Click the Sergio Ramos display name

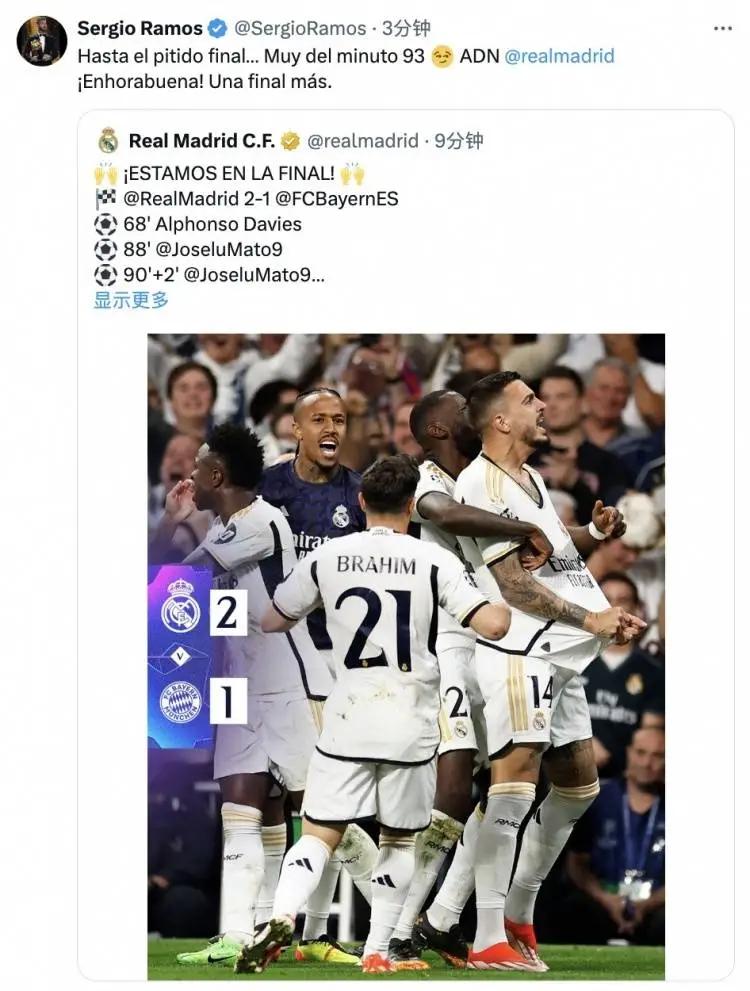tap(140, 28)
